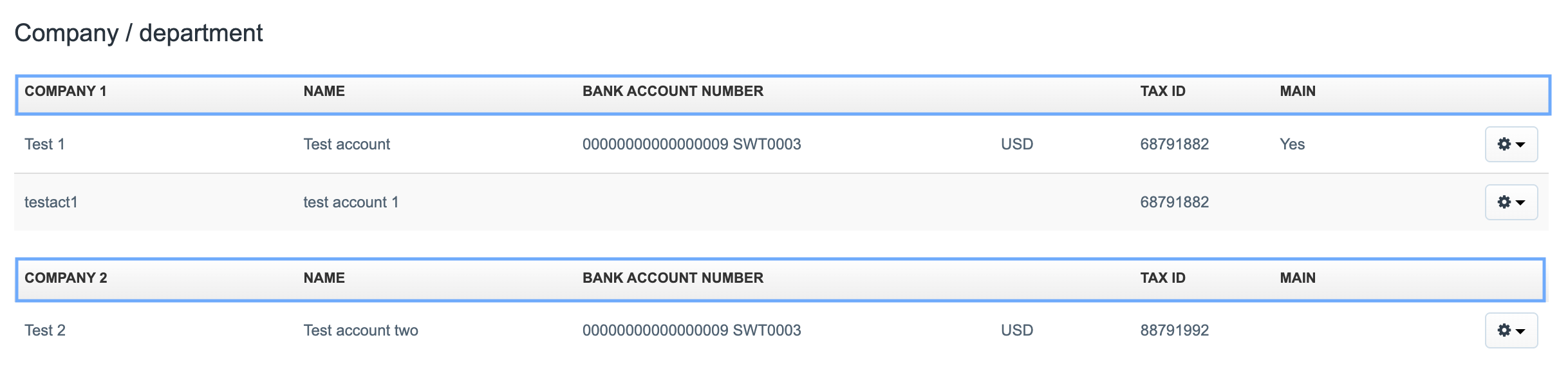The width and height of the screenshot is (1568, 371).
Task: Select the testact1 company entry
Action: (51, 202)
